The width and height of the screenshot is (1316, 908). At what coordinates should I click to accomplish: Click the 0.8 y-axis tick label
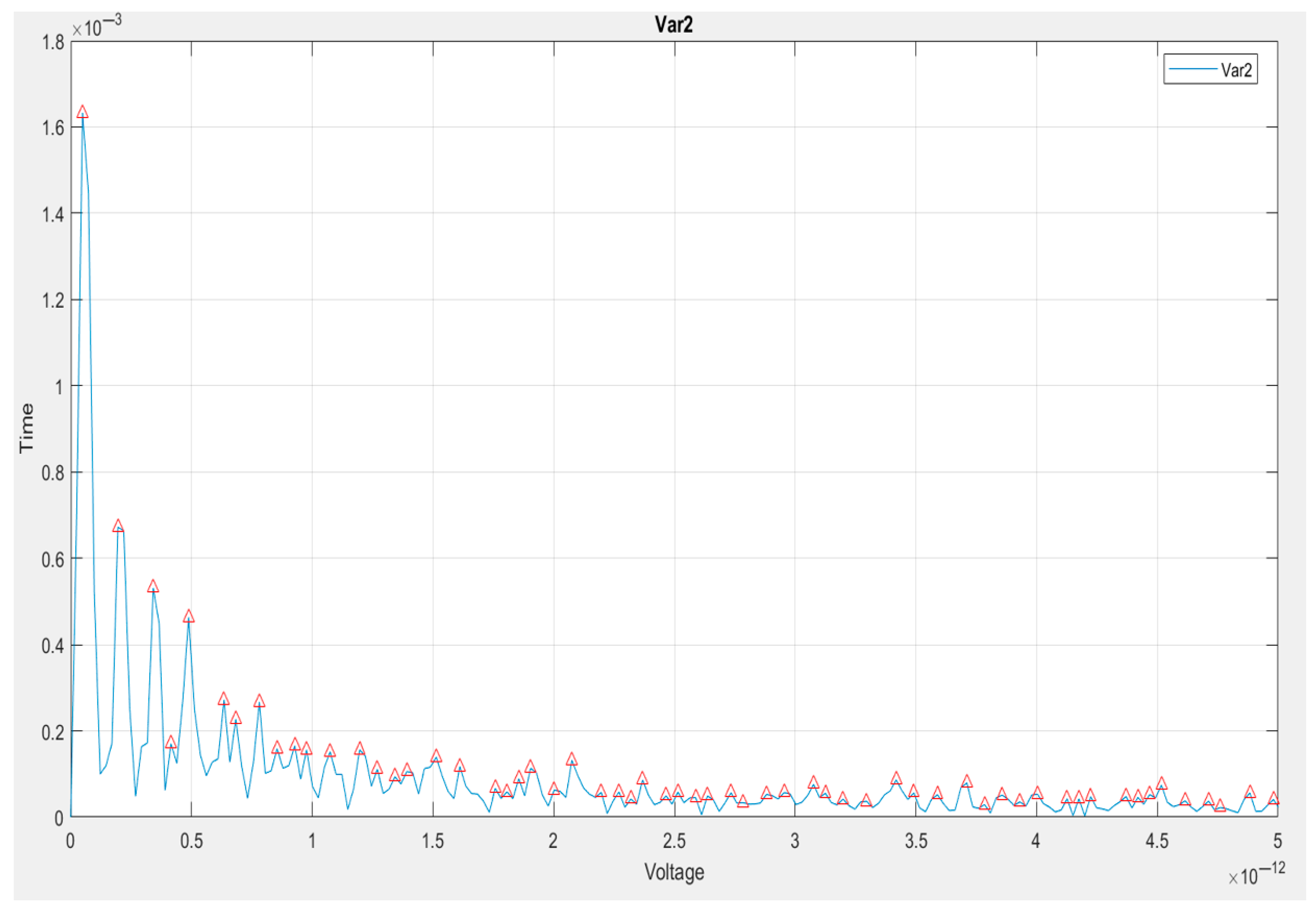pos(52,473)
